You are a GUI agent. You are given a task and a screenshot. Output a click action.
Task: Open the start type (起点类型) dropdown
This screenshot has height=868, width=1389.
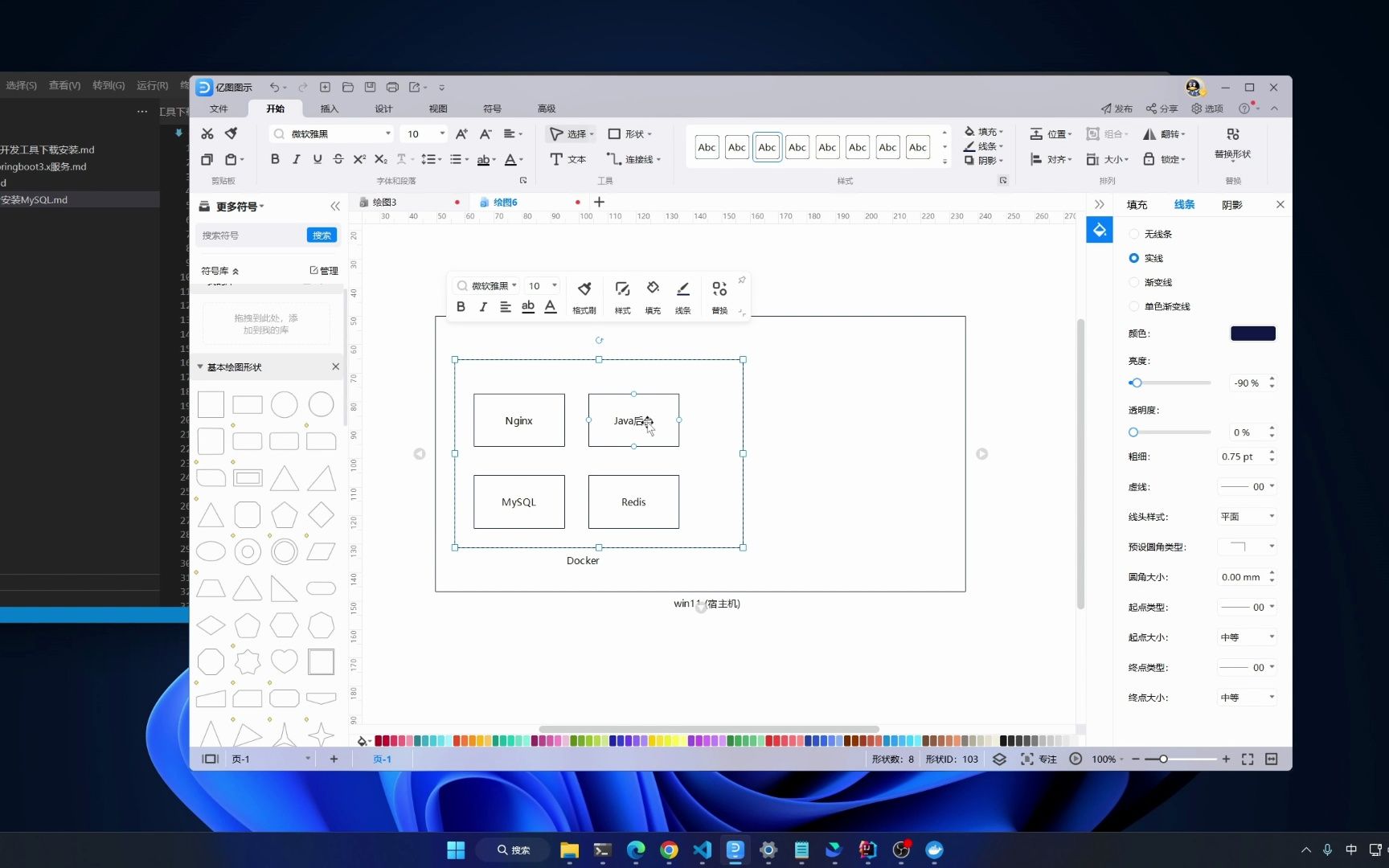coord(1248,607)
